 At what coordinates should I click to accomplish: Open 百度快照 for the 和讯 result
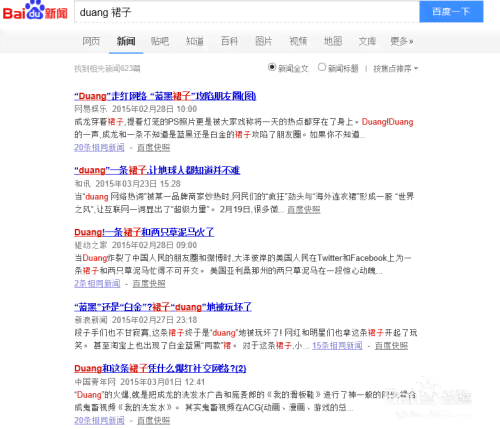[304, 209]
